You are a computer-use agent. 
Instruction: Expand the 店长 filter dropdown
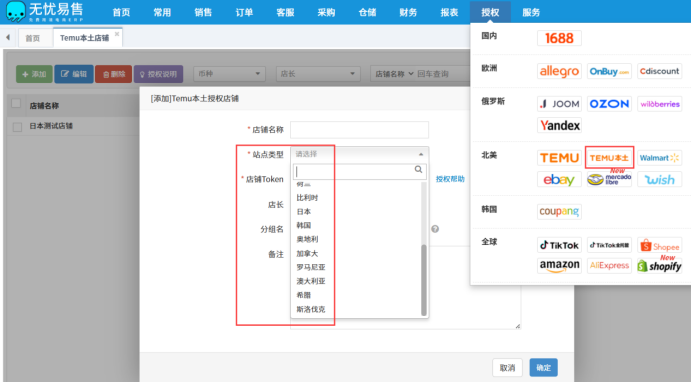click(318, 74)
